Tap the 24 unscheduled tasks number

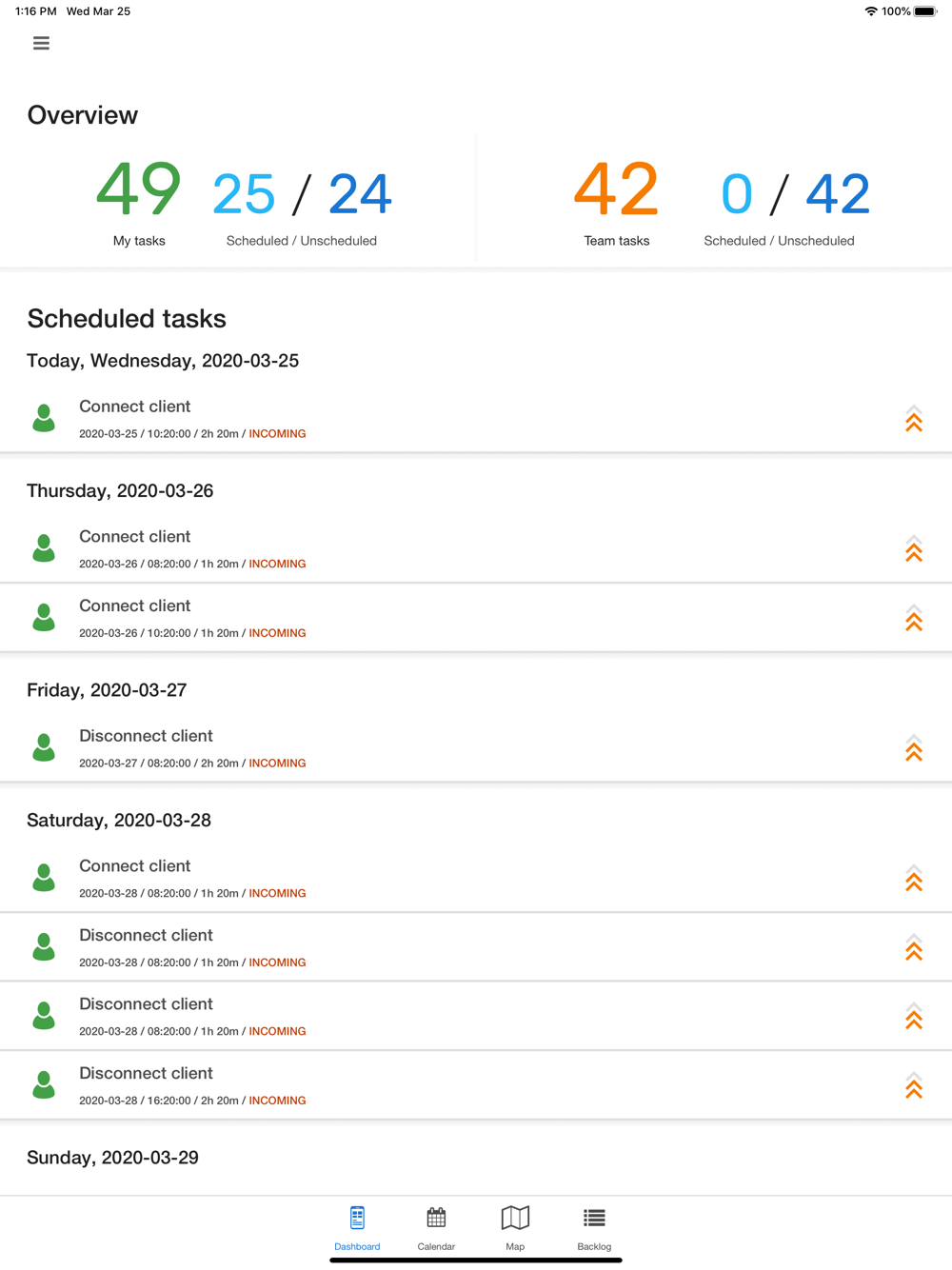point(360,193)
